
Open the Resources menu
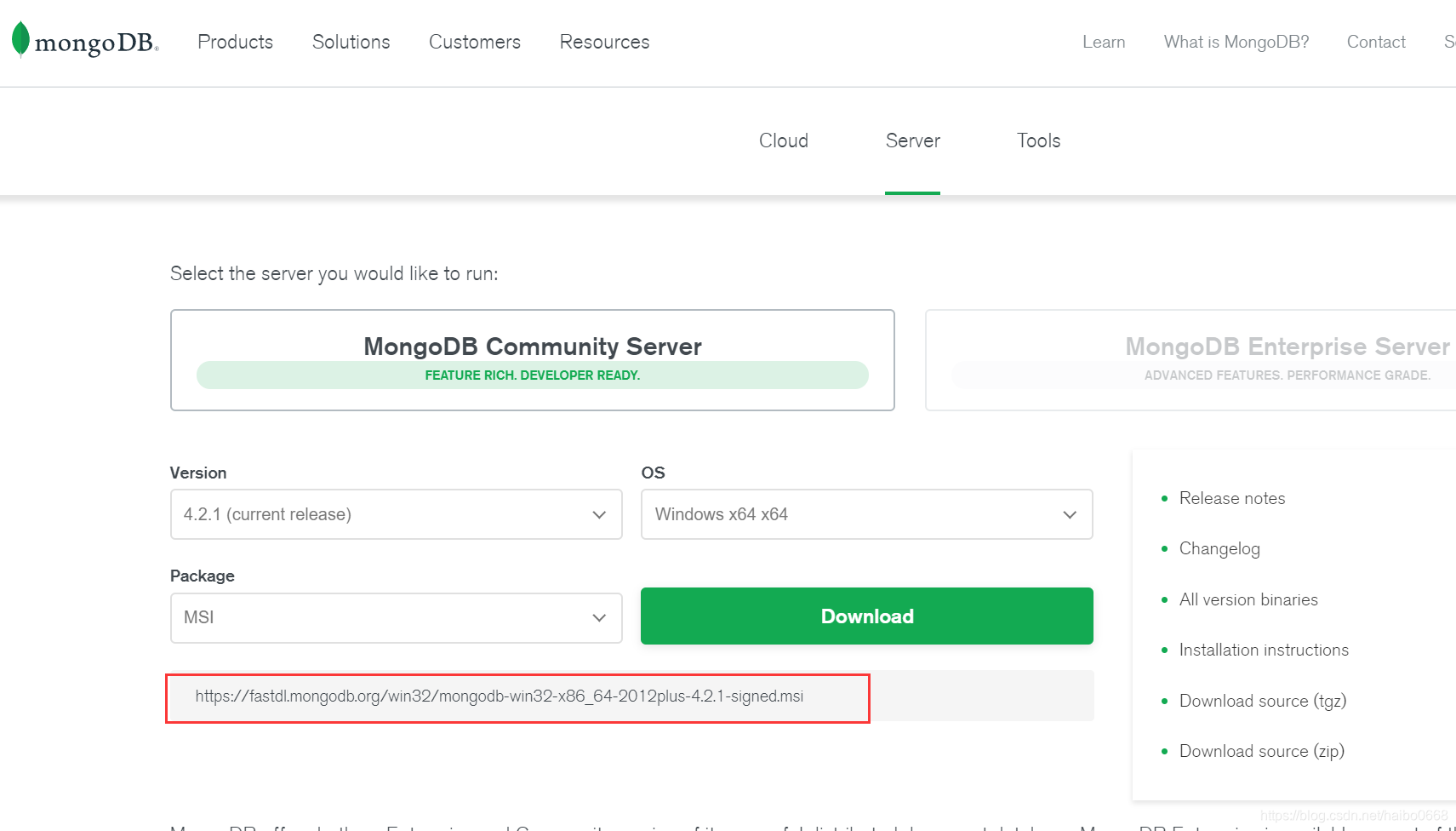point(604,42)
